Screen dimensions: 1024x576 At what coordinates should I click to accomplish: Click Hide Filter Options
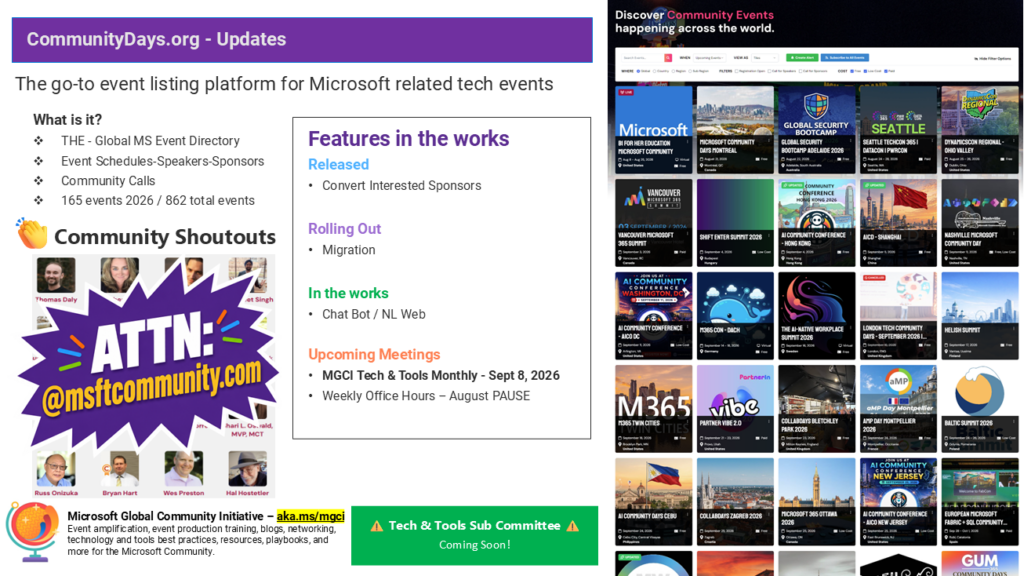[992, 59]
